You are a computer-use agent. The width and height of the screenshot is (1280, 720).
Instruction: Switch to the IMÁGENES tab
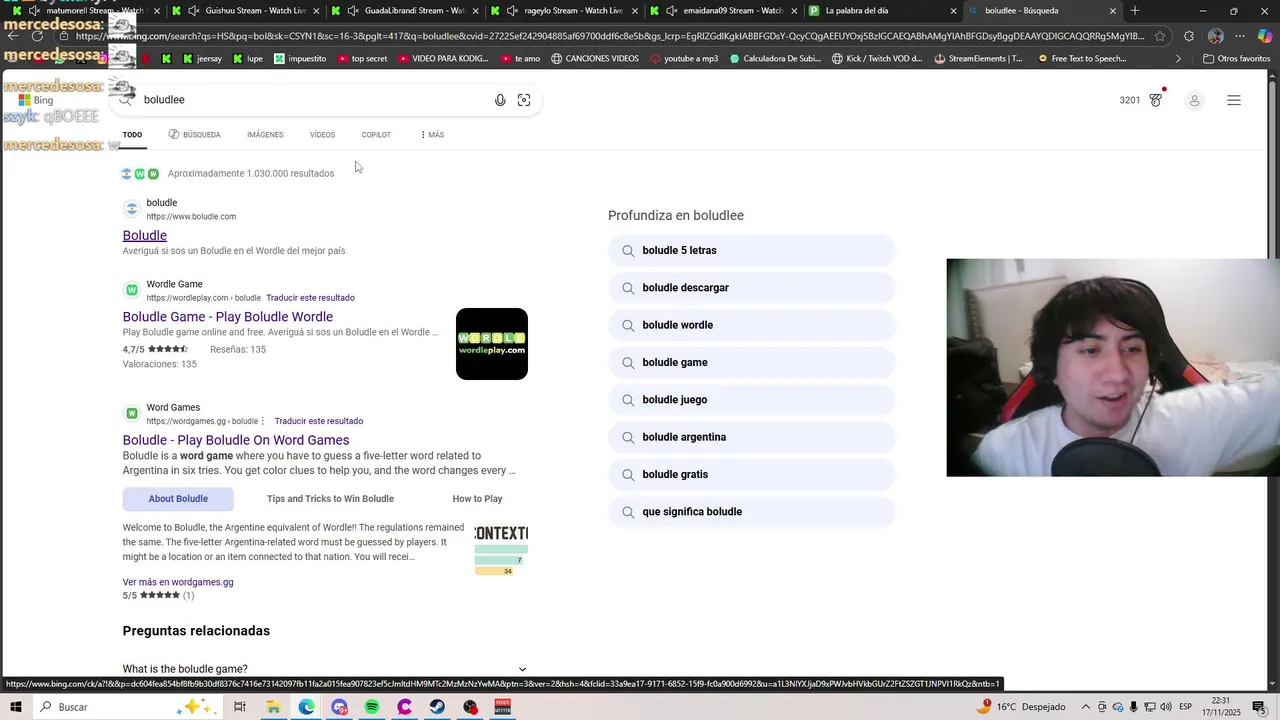coord(265,135)
